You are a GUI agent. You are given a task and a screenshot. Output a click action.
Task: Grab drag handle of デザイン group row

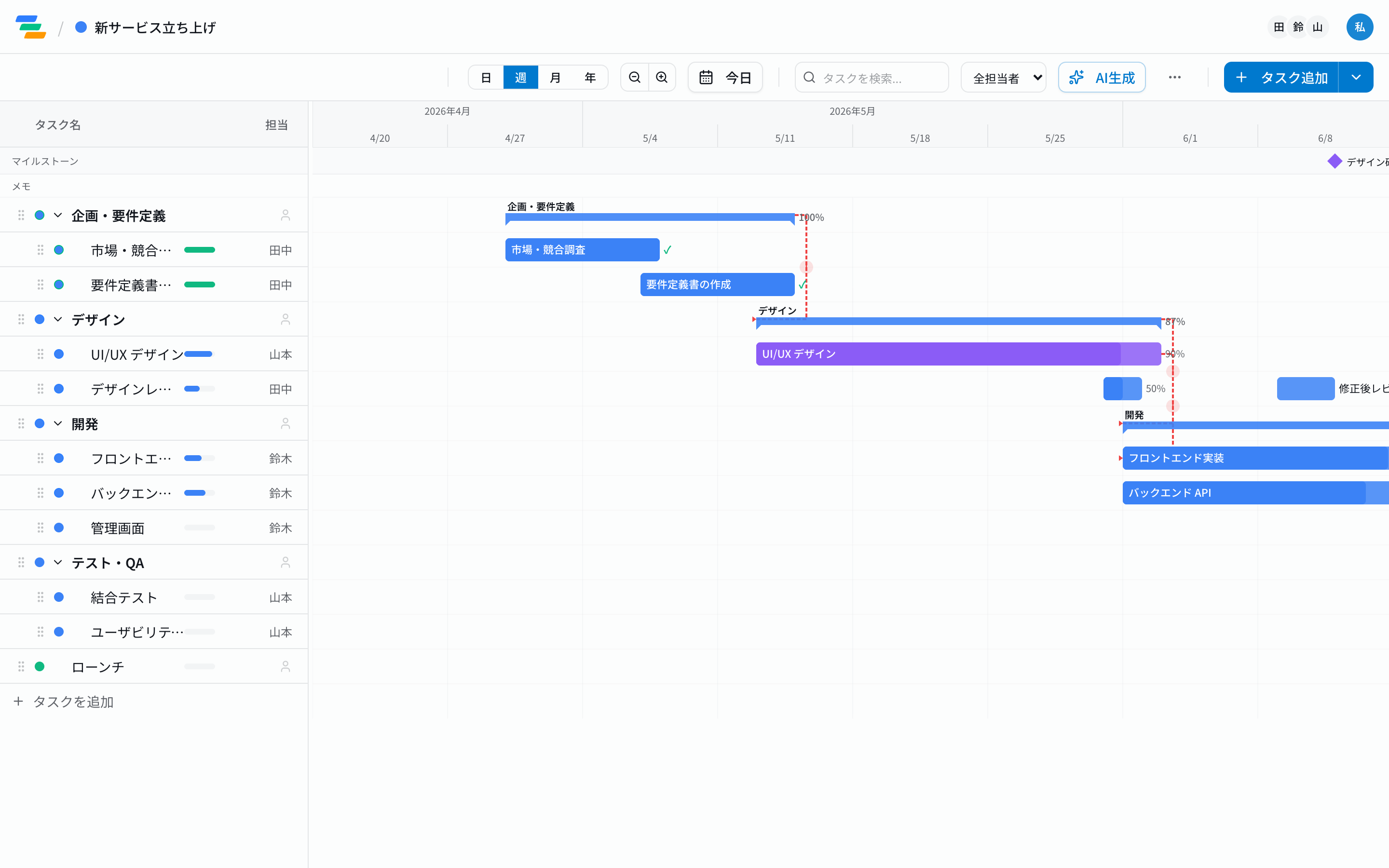click(21, 319)
